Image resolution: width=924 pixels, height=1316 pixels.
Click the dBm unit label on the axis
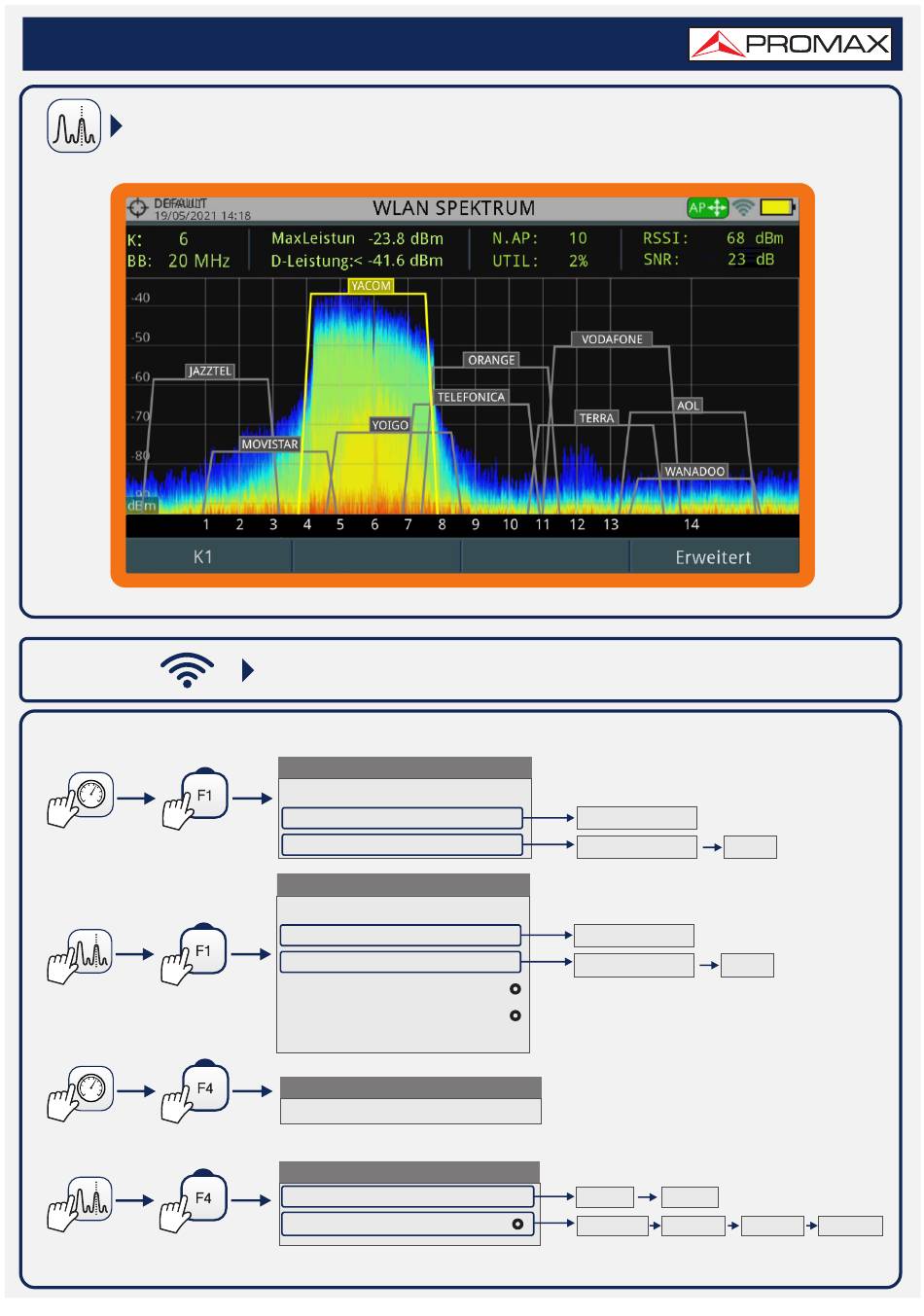pos(142,506)
